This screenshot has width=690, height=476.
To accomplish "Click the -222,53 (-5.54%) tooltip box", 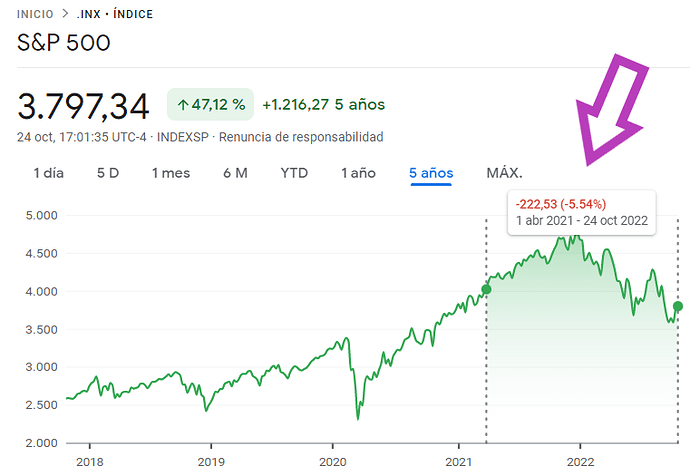I will coord(582,212).
